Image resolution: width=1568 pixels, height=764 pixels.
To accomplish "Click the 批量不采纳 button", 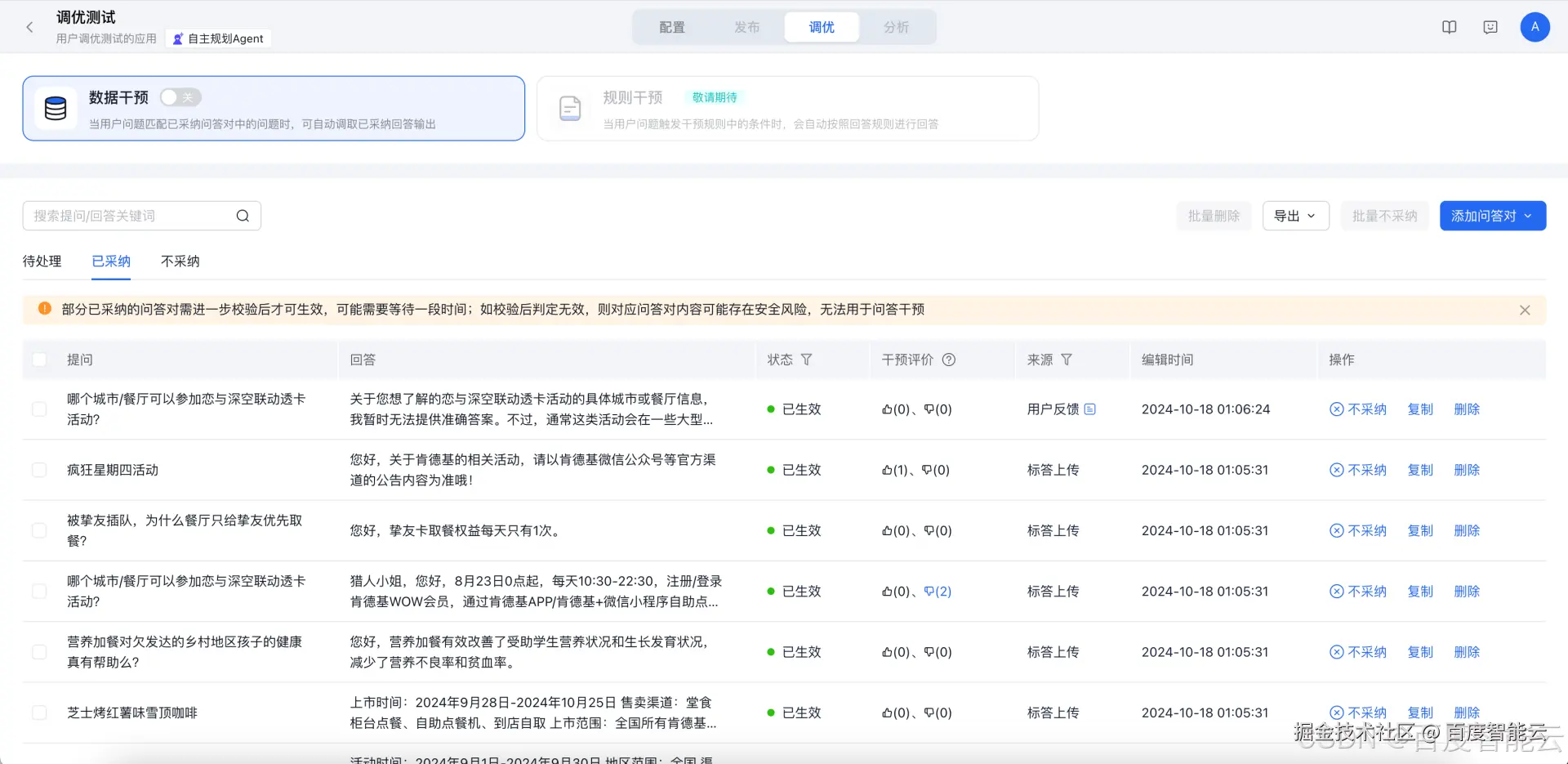I will (x=1384, y=216).
